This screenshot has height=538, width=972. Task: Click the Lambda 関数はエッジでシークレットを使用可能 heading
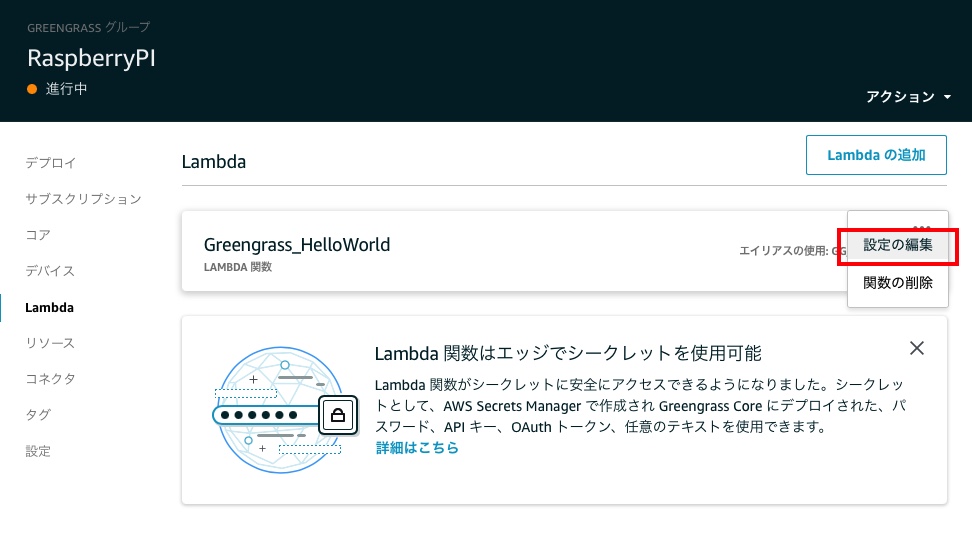coord(568,353)
